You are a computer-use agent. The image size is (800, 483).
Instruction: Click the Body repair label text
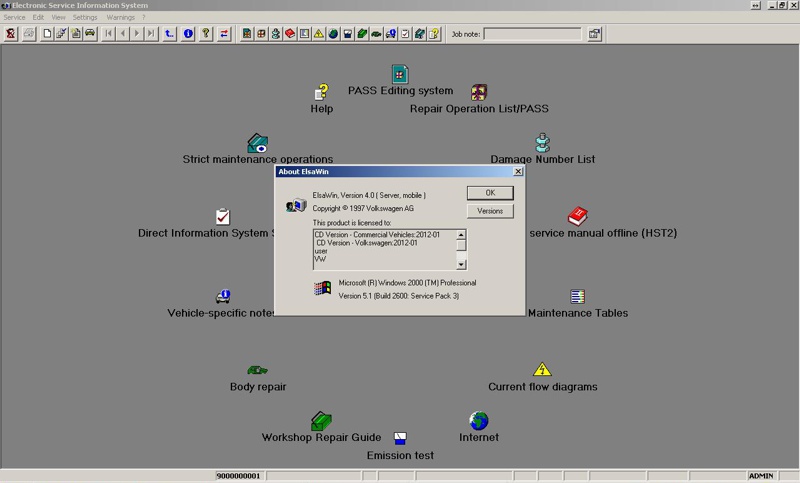(x=258, y=387)
